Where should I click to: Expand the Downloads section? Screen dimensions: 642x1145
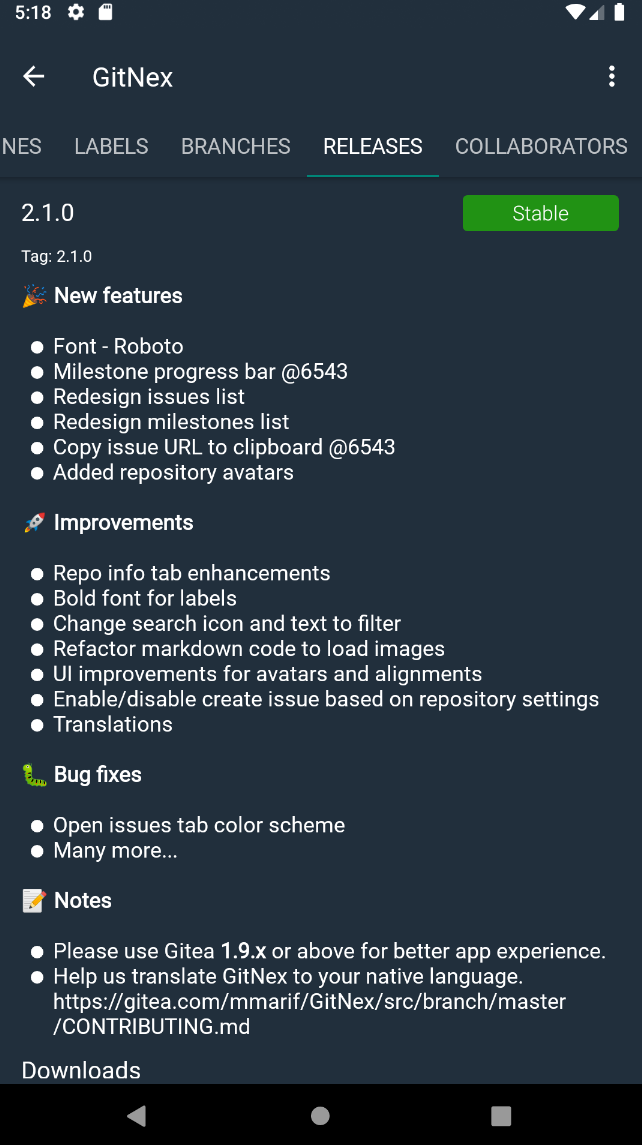(81, 1070)
